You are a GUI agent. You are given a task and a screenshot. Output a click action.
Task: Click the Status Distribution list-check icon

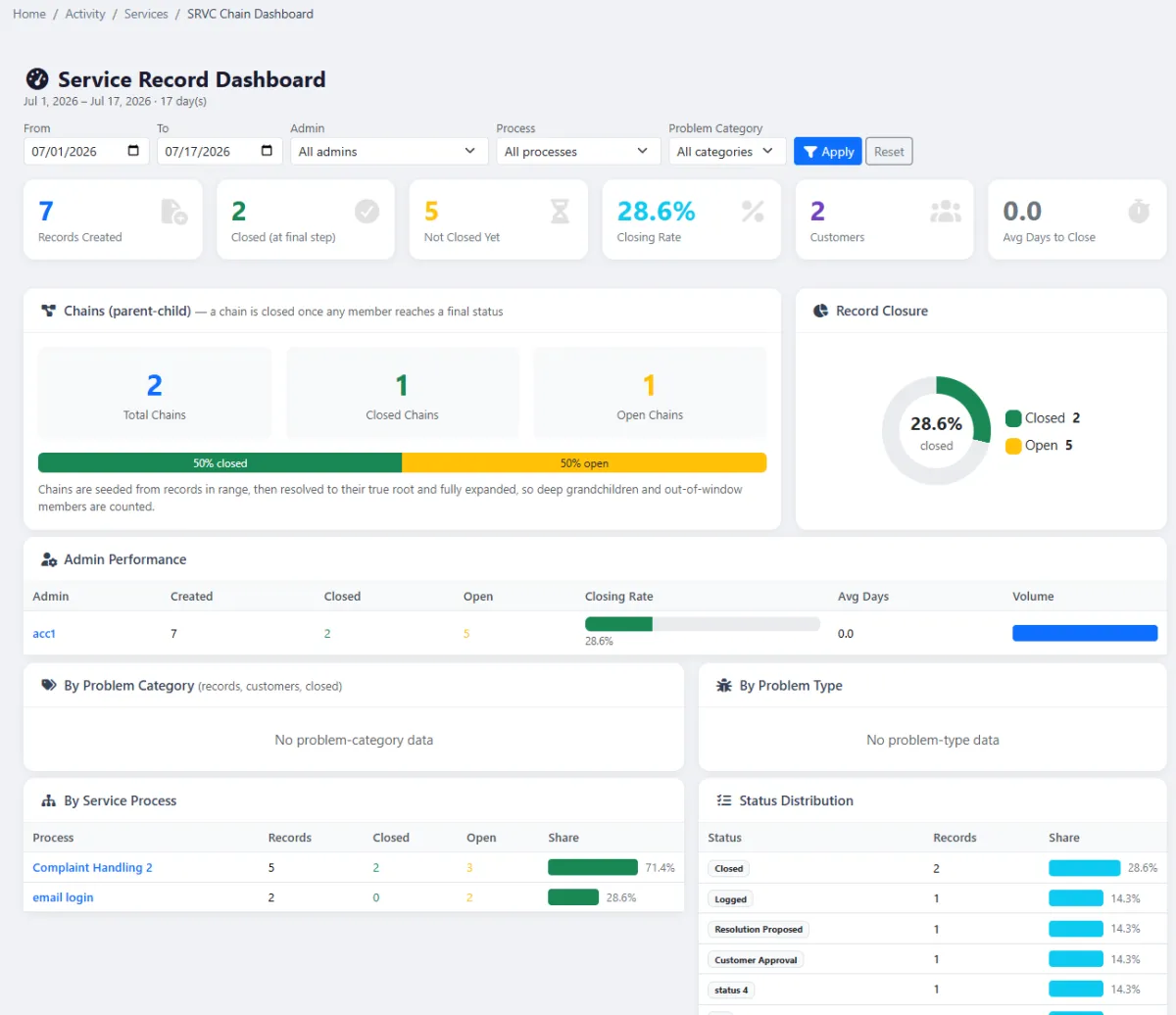[x=724, y=800]
